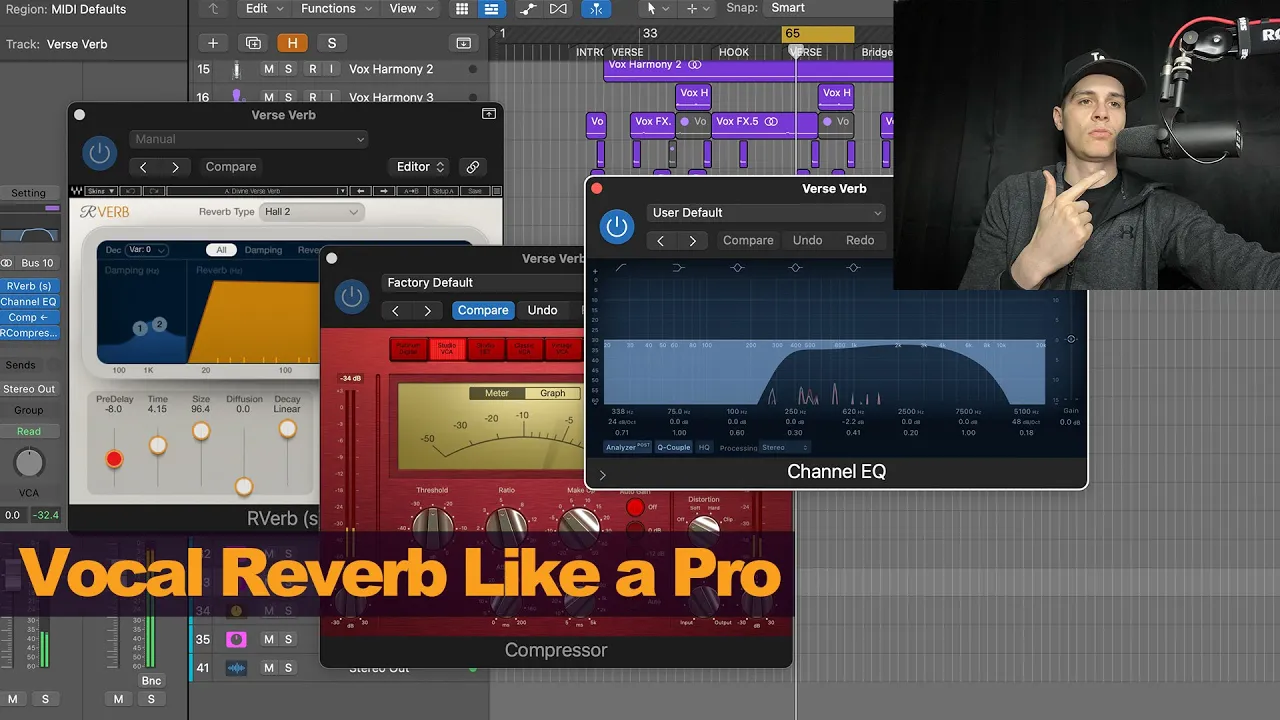
Task: Mute track 35
Action: pyautogui.click(x=268, y=639)
